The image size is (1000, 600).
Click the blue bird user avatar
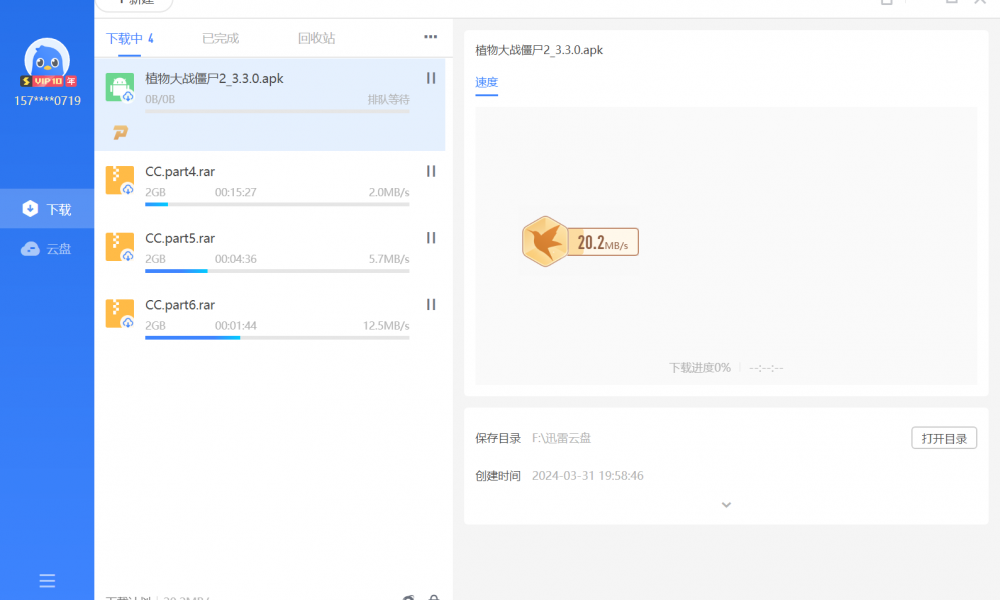click(x=47, y=61)
